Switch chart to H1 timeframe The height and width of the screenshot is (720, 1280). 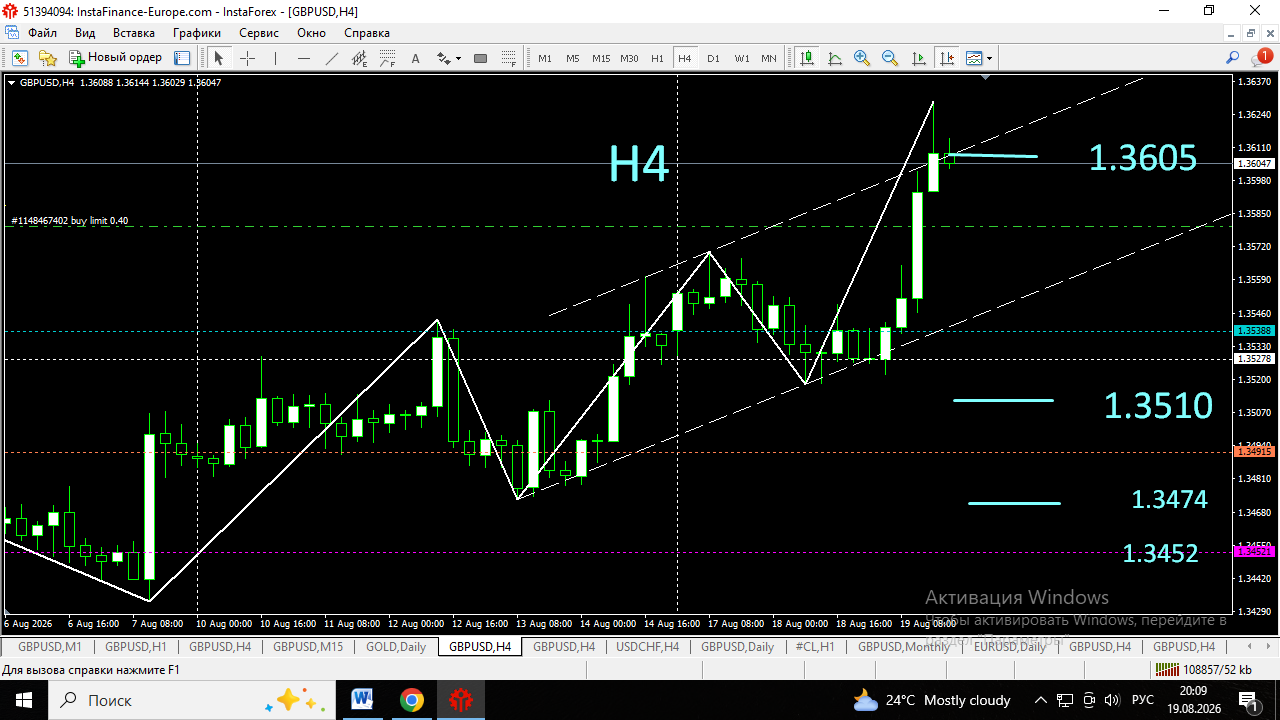coord(657,58)
